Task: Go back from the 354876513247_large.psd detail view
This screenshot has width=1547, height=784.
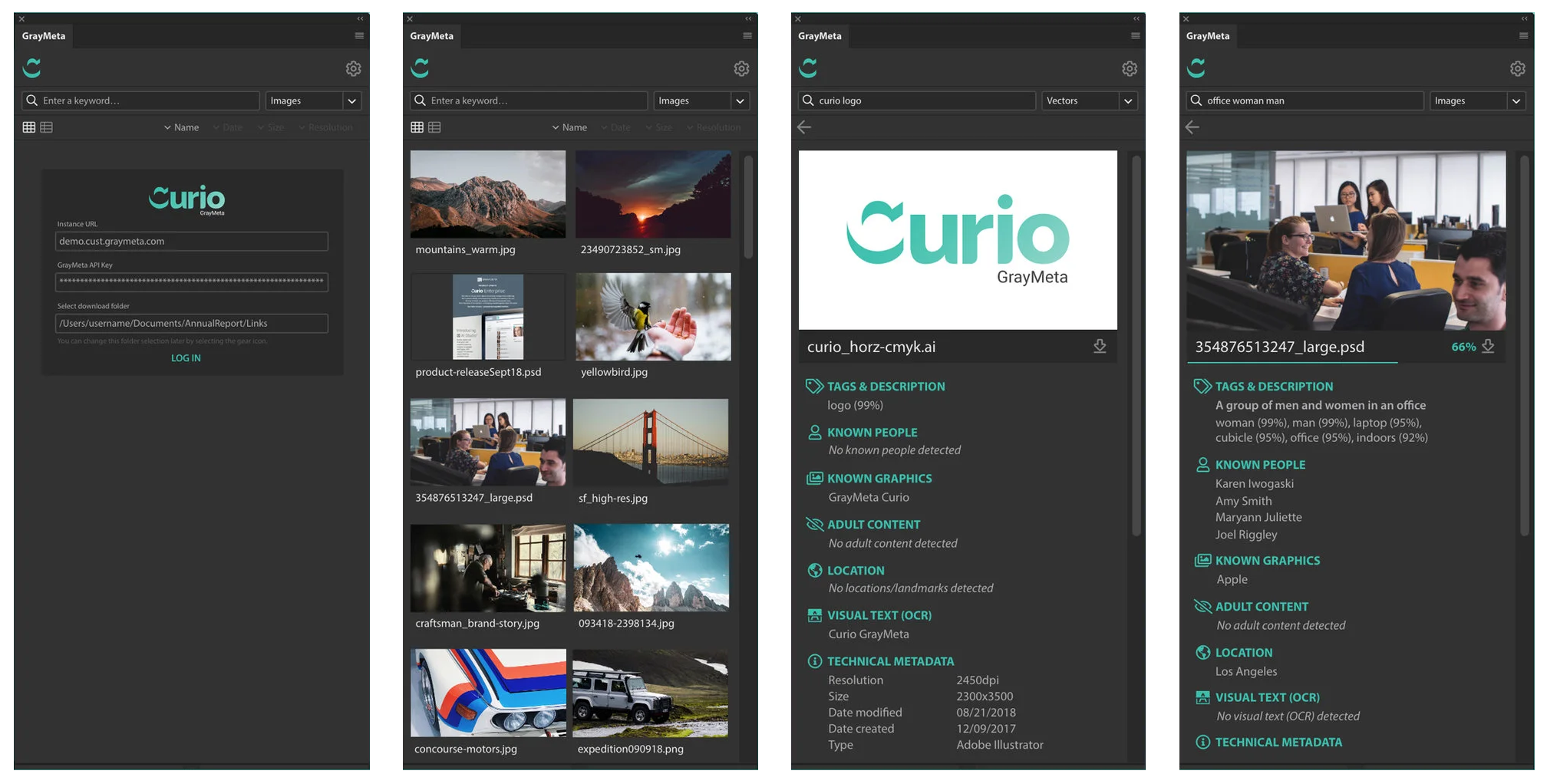Action: point(1192,127)
